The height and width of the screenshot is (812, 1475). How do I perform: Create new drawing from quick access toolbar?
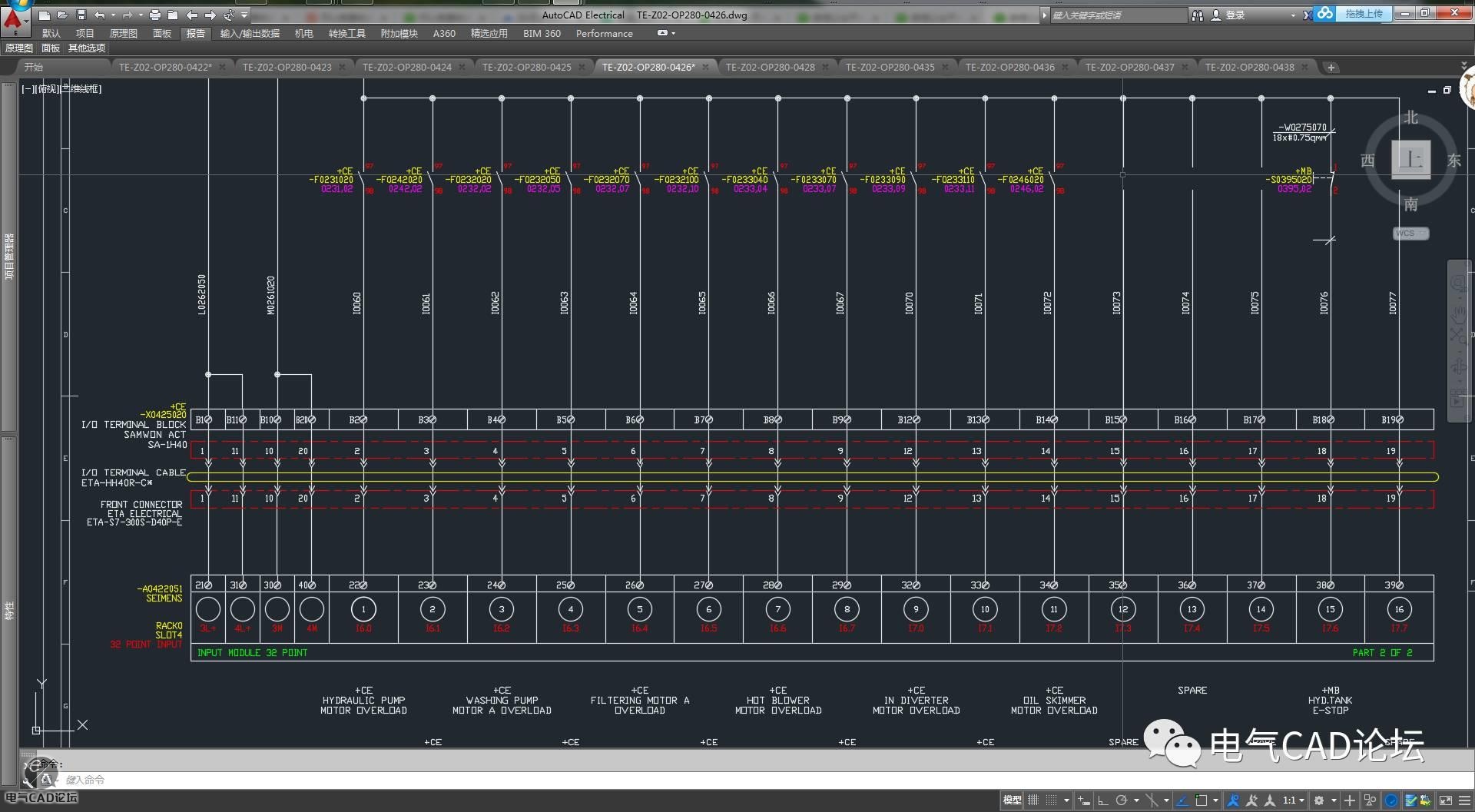[x=45, y=15]
